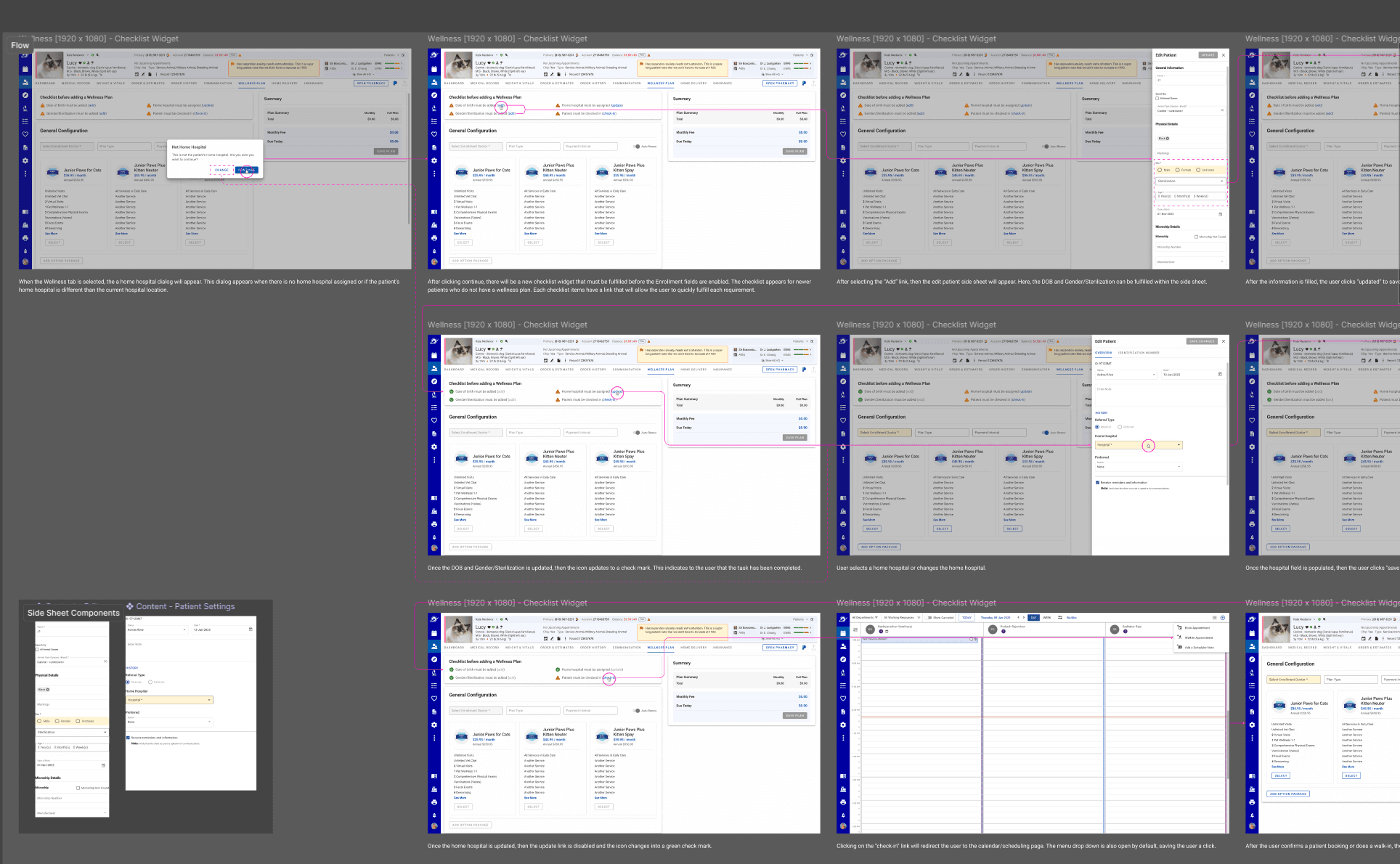Uncheck Receive reminders in Content - Patient Settings
The width and height of the screenshot is (1400, 864).
129,738
